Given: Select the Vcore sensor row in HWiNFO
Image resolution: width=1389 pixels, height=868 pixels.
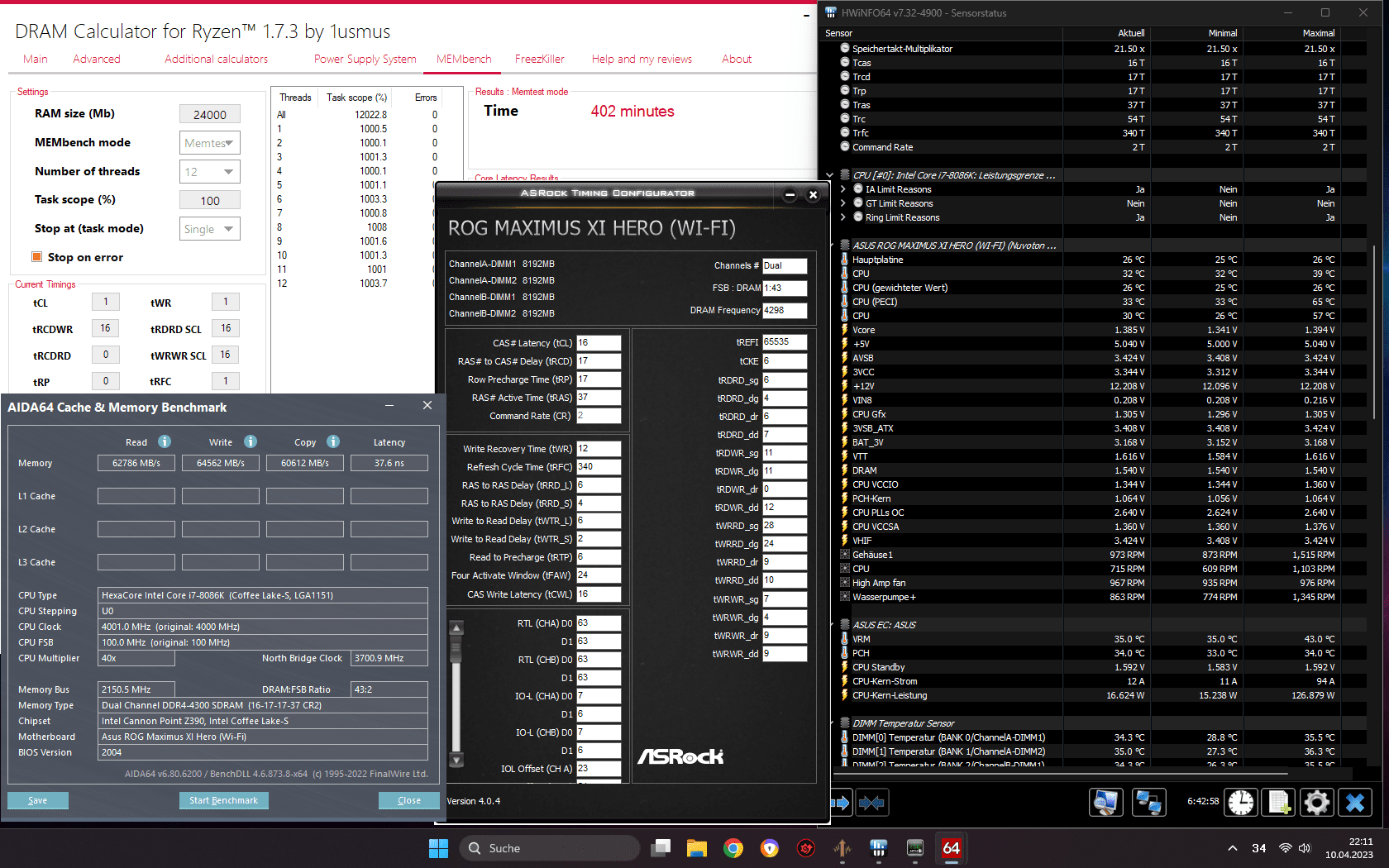Looking at the screenshot, I should 1088,330.
